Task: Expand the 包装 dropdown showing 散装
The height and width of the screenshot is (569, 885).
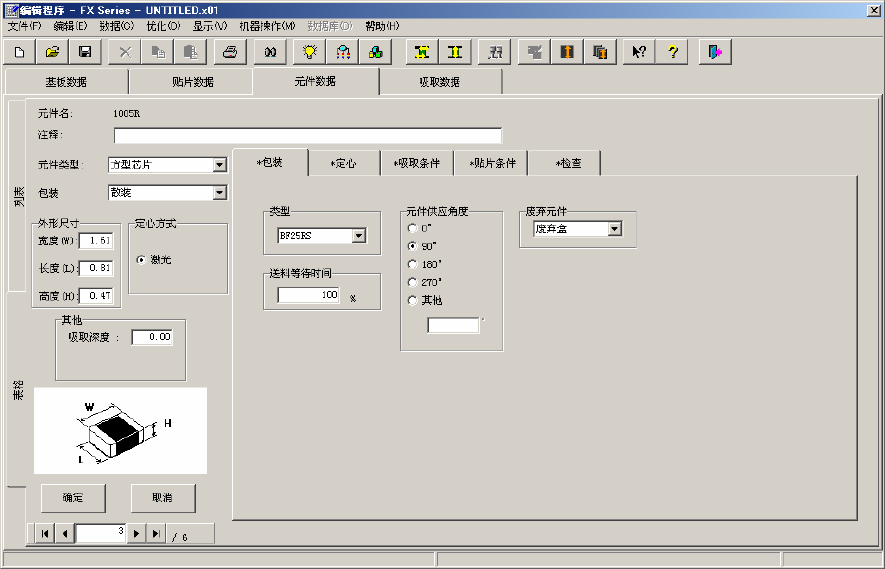Action: click(220, 193)
